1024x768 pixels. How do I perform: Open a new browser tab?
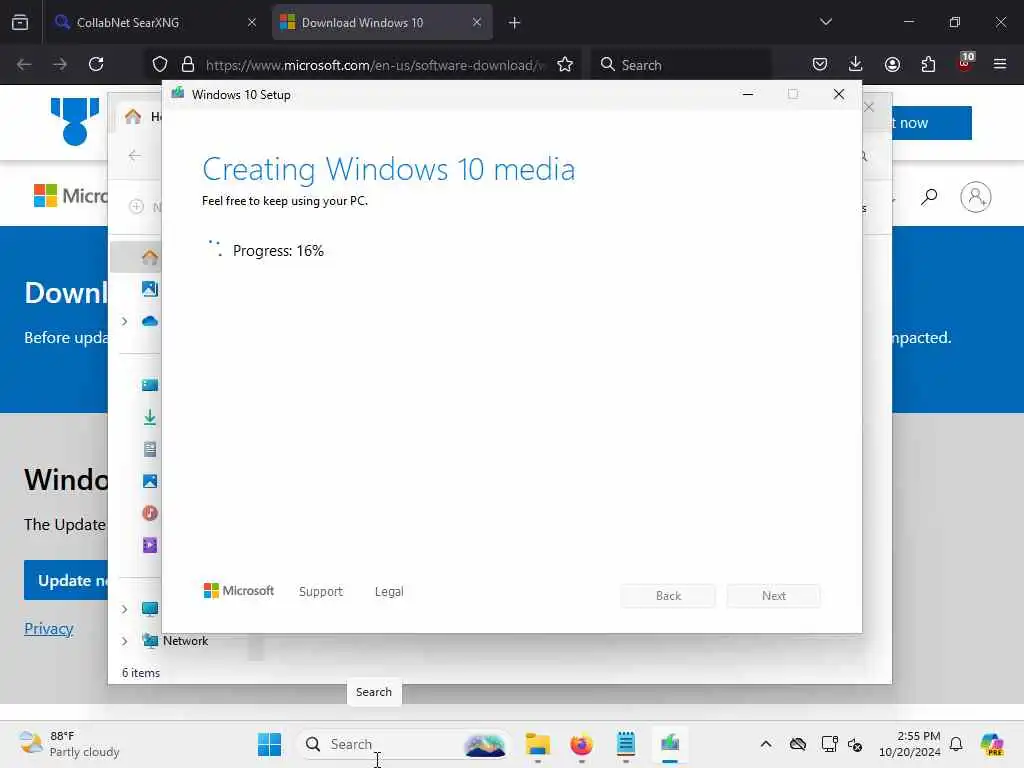click(515, 23)
